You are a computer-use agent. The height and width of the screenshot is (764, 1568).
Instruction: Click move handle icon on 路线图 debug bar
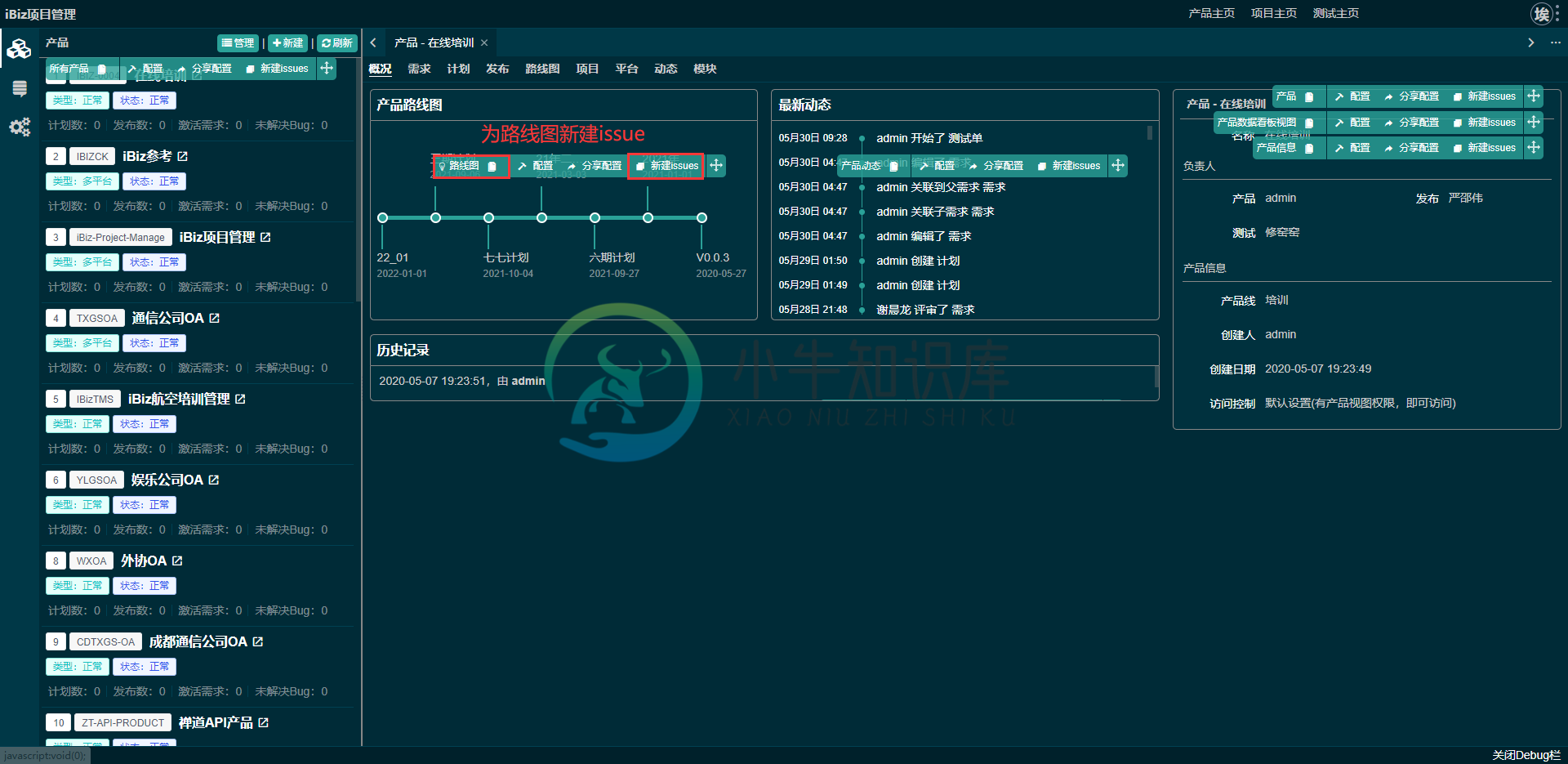pyautogui.click(x=716, y=166)
